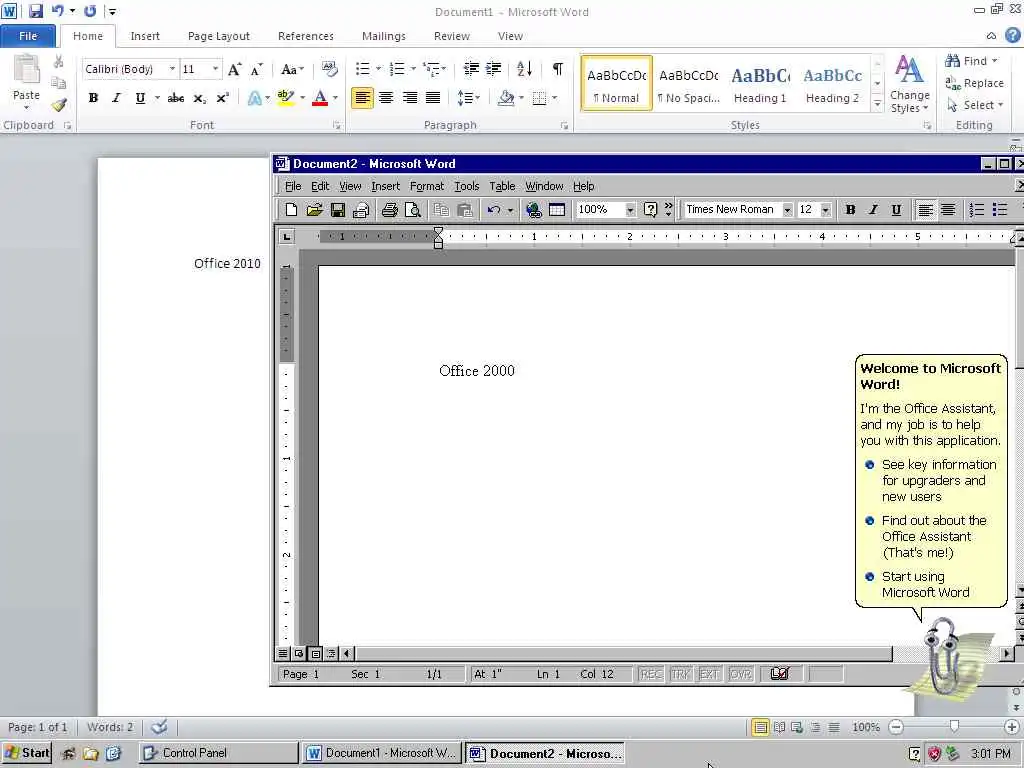The image size is (1024, 768).
Task: Click Text Highlight Color button
Action: point(285,99)
